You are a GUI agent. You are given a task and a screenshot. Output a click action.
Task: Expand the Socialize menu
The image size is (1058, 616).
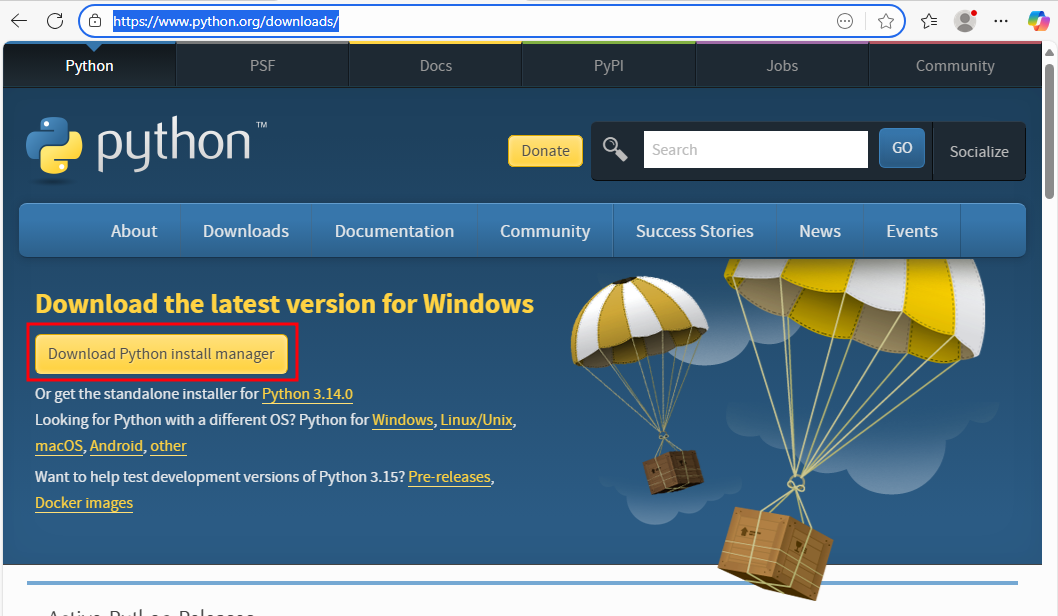(x=978, y=151)
